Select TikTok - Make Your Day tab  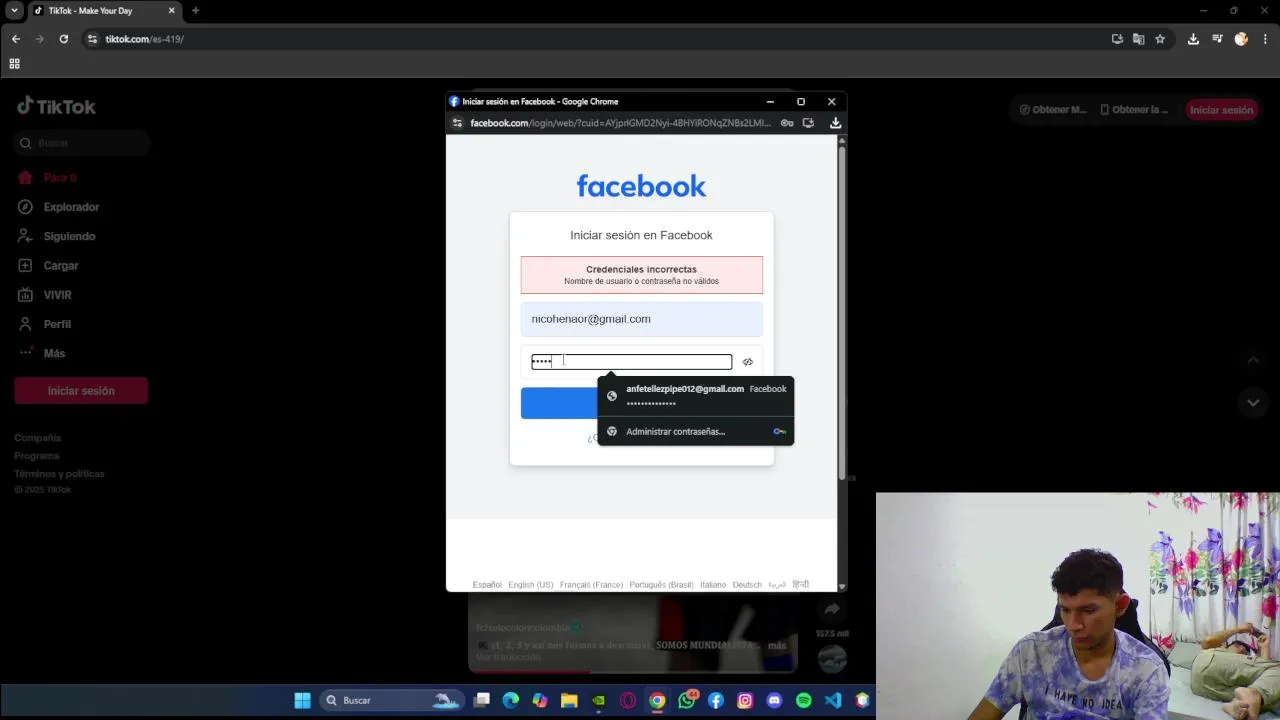coord(103,11)
